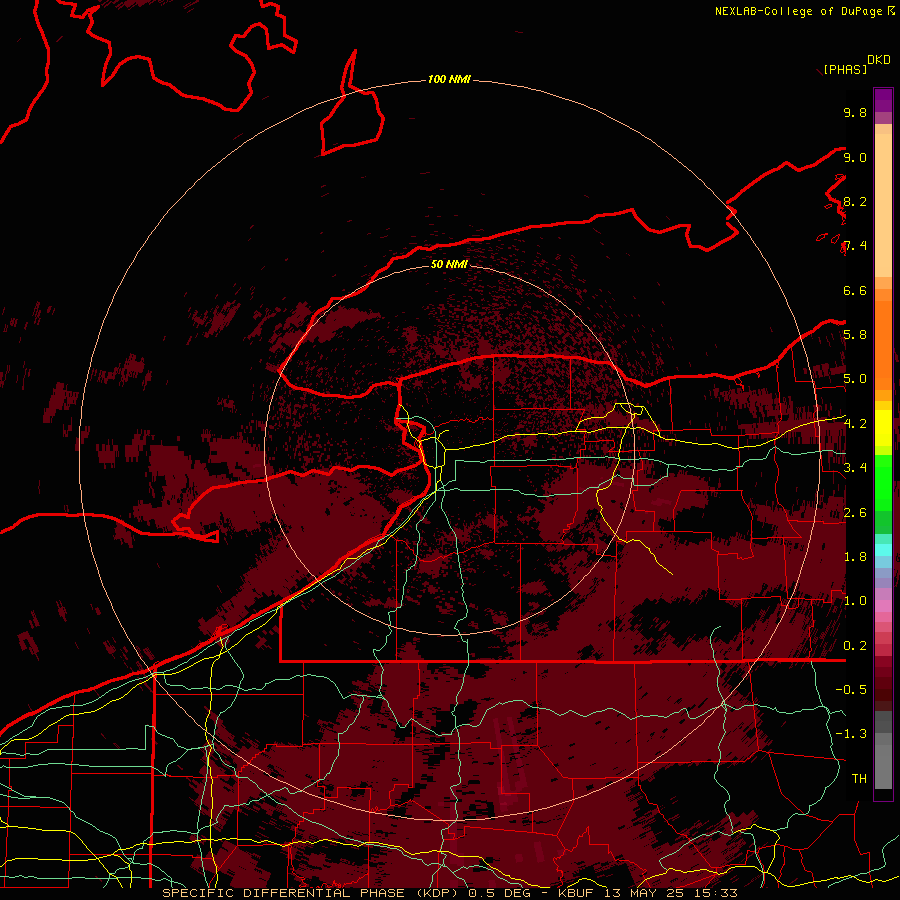
Task: Click the 50 NMI range ring label
Action: coord(449,264)
